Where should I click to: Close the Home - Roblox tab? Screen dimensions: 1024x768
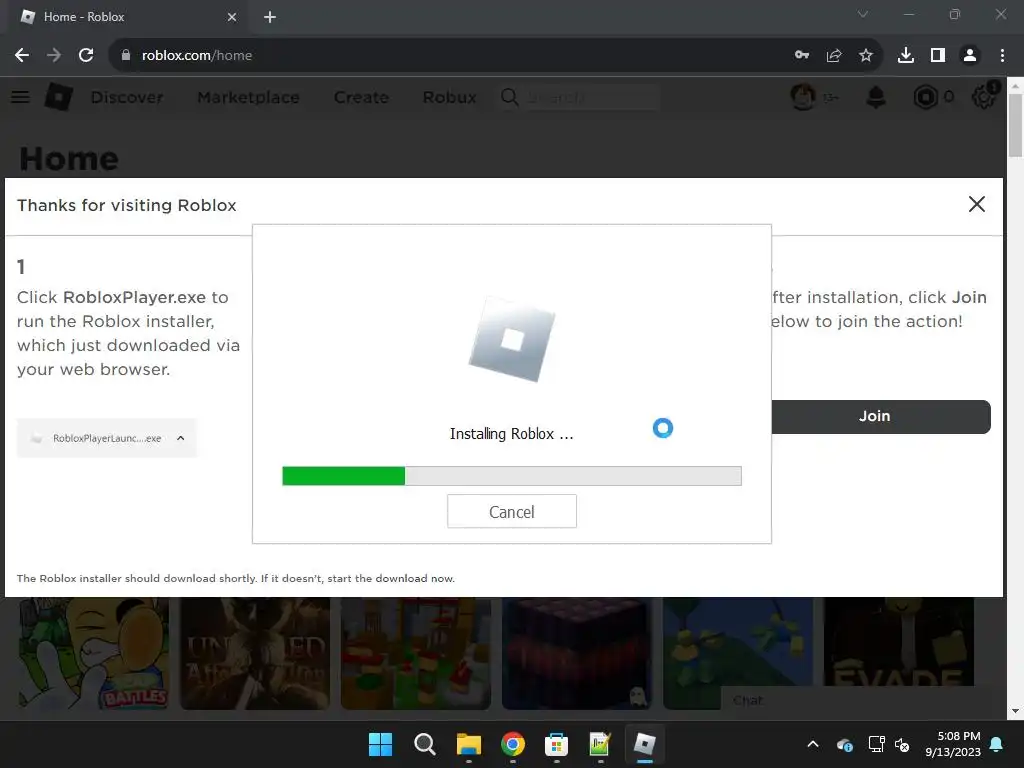click(232, 17)
